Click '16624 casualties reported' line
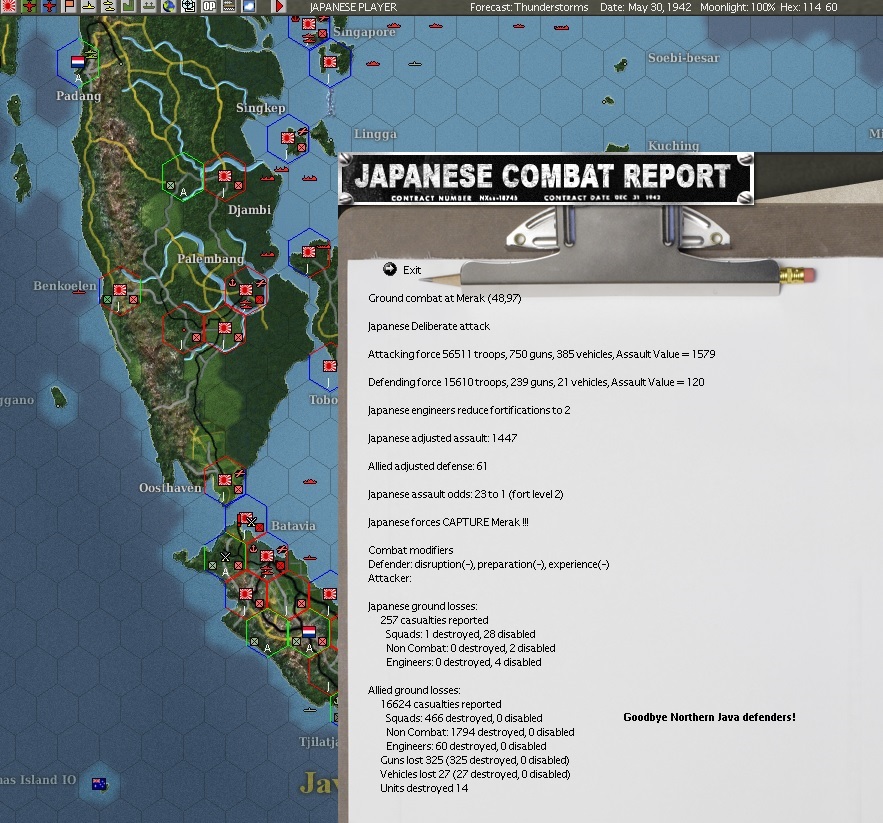Viewport: 883px width, 823px height. coord(440,704)
